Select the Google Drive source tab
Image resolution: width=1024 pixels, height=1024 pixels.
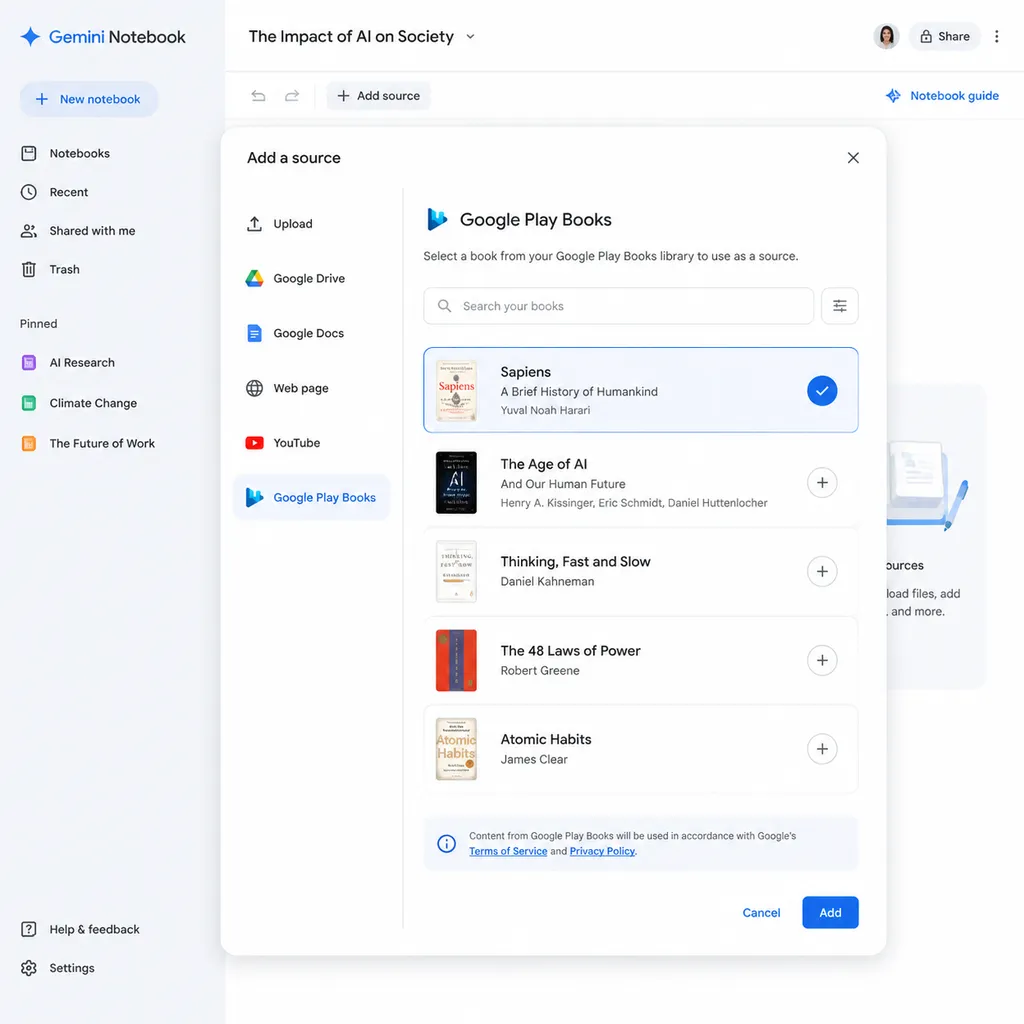coord(312,279)
